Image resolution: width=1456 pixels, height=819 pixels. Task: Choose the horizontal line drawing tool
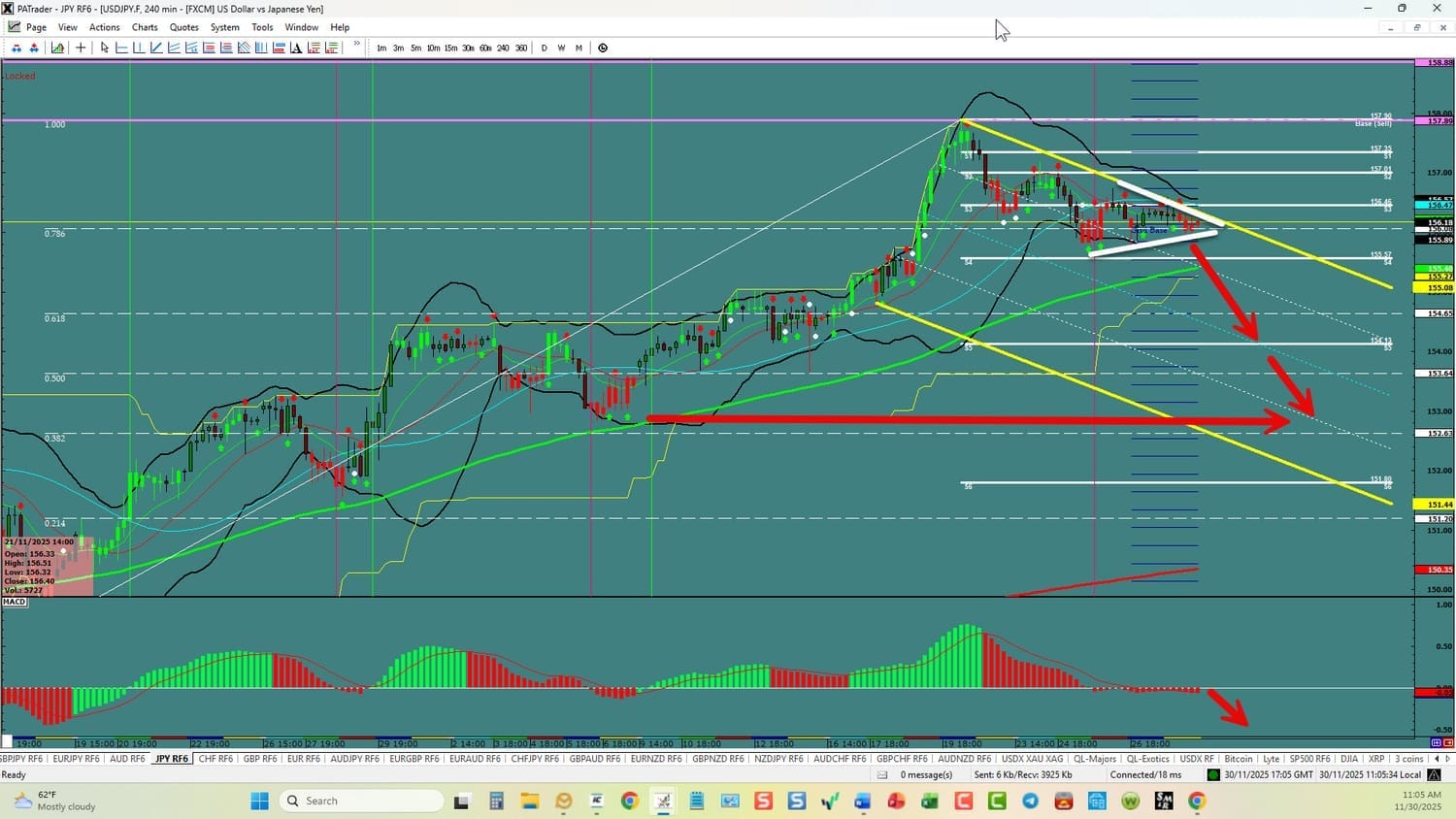tap(121, 48)
